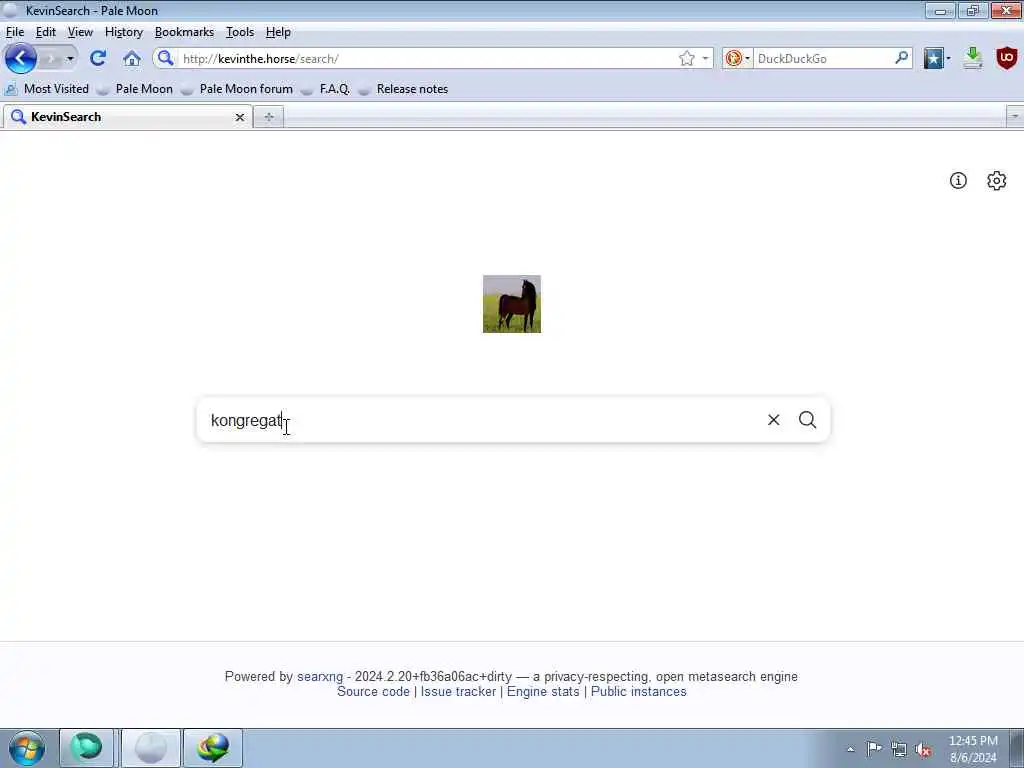Open a new tab with the plus button
1024x768 pixels.
coord(268,117)
